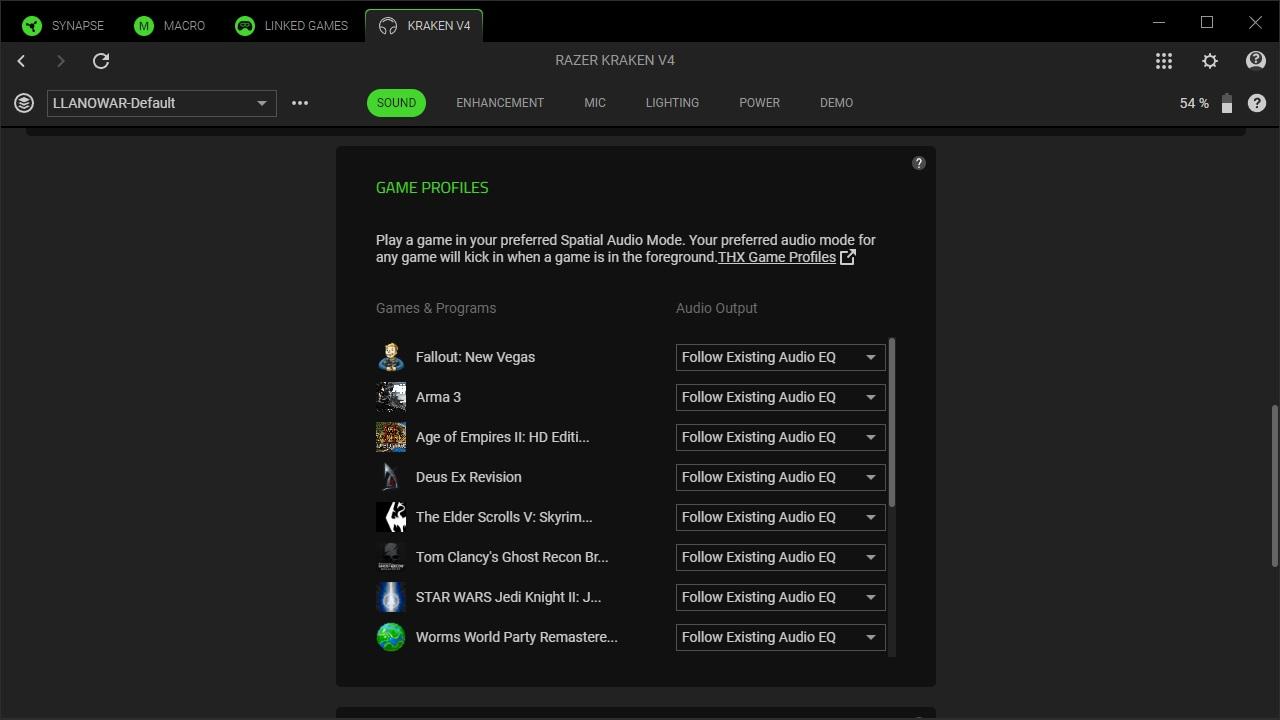The width and height of the screenshot is (1280, 720).
Task: Click the 54 % battery text
Action: (x=1194, y=103)
